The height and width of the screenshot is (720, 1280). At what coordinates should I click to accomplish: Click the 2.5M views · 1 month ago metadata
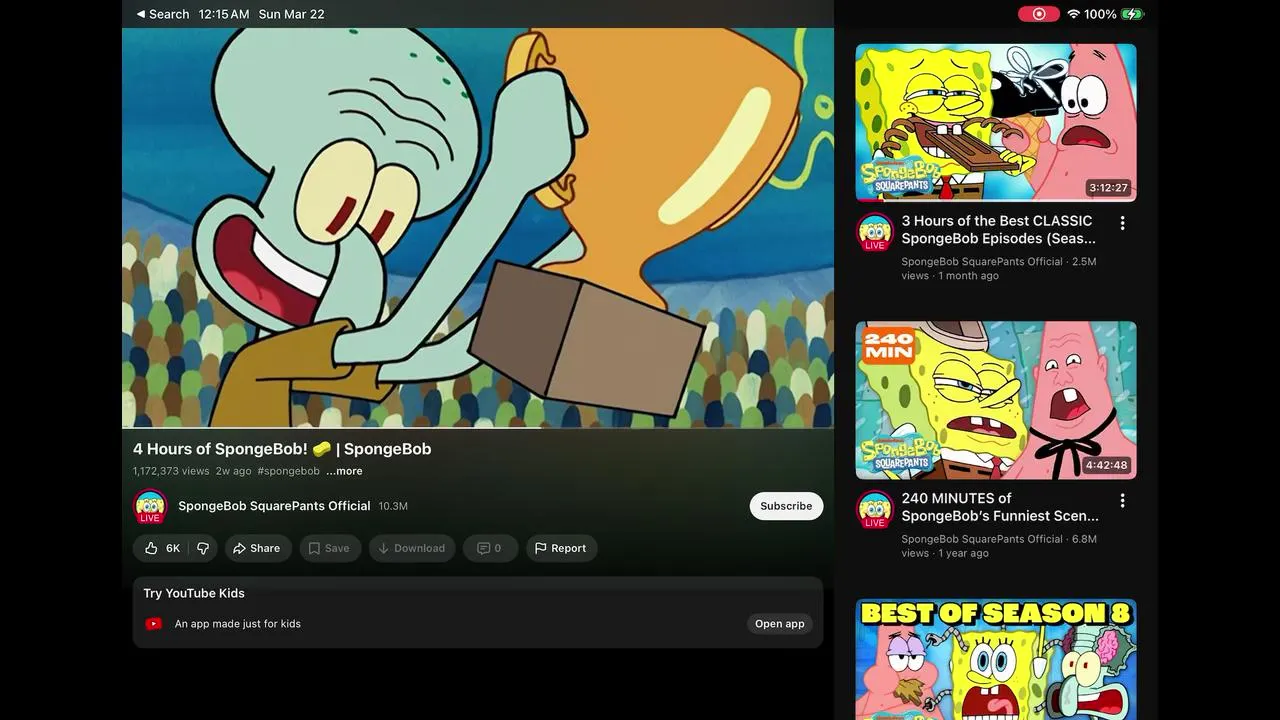point(999,268)
